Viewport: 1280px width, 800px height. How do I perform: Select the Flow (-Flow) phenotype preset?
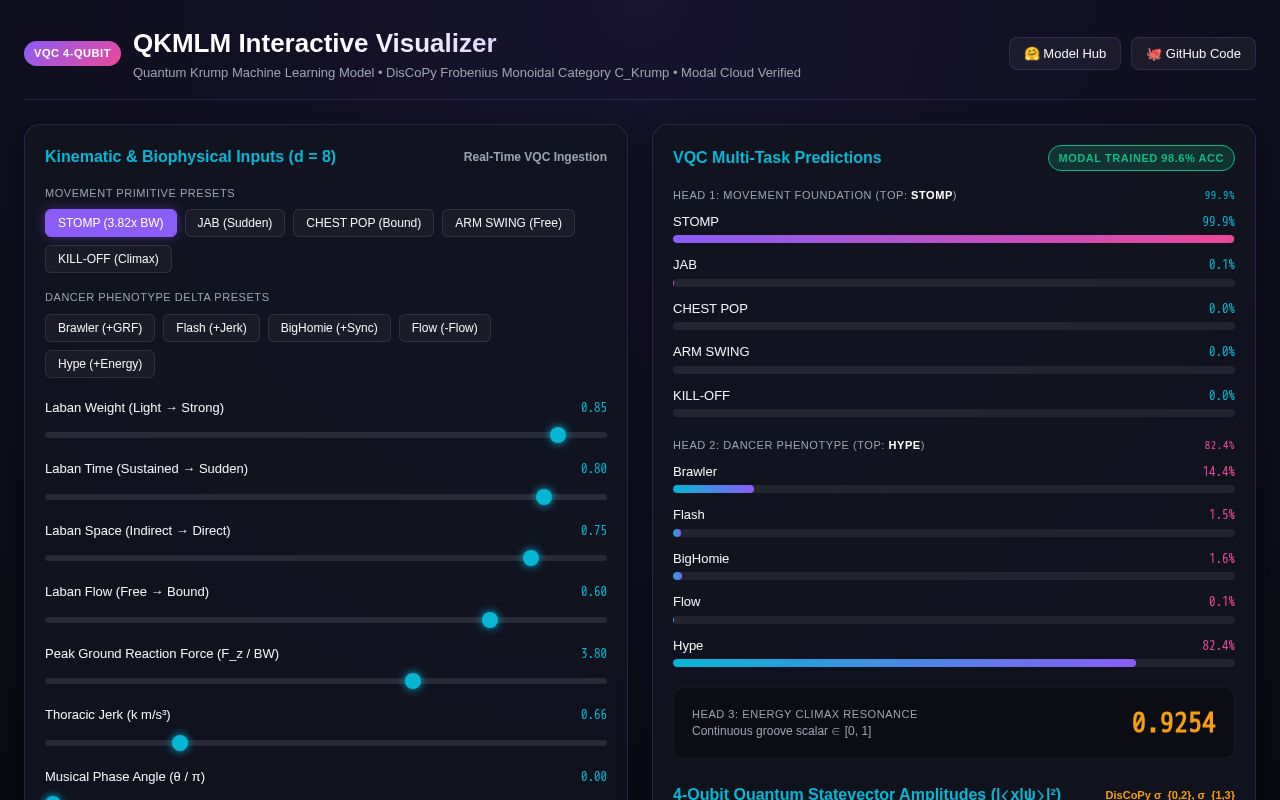pos(445,328)
